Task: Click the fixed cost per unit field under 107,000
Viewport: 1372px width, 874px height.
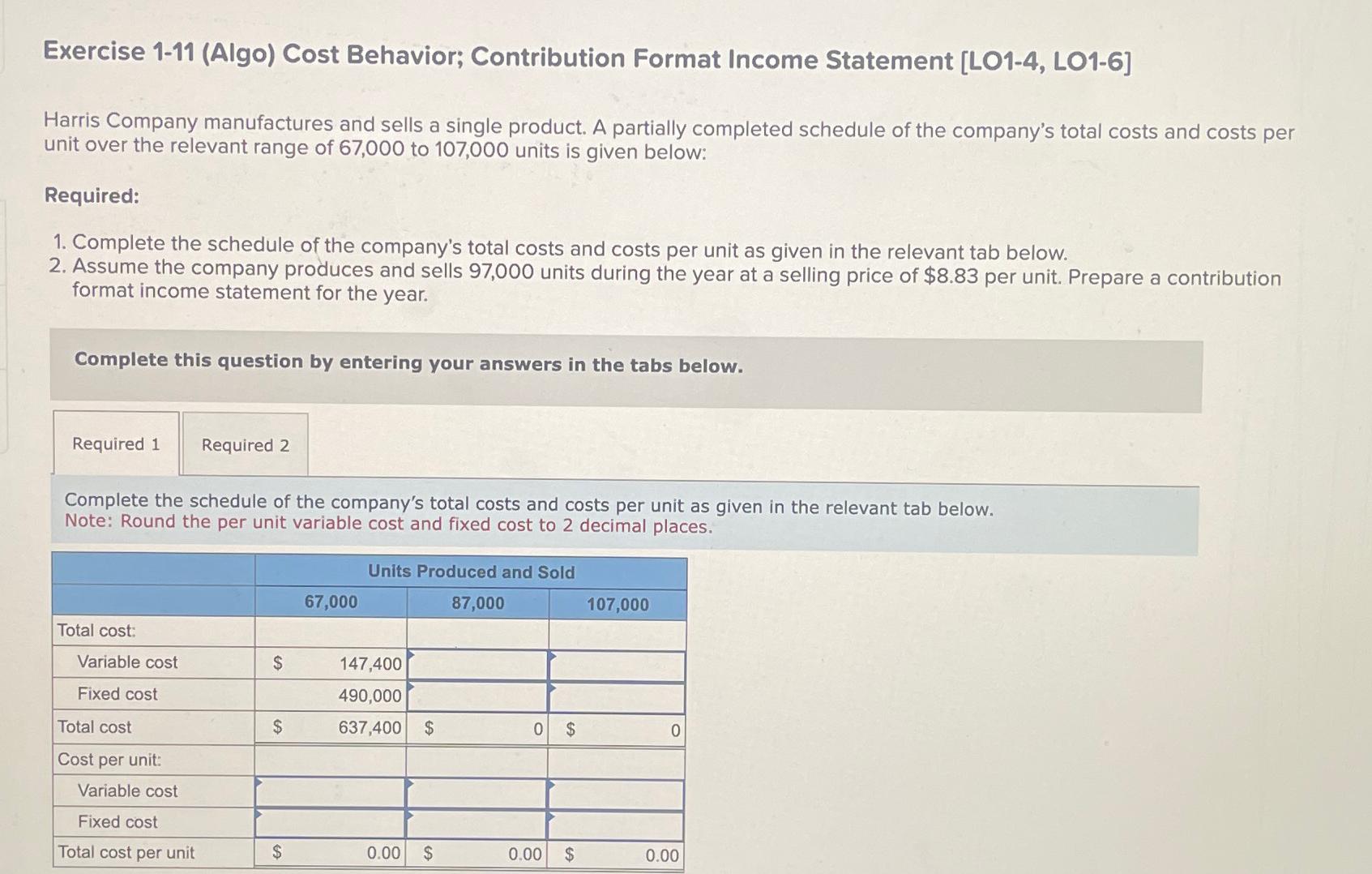Action: 618,822
